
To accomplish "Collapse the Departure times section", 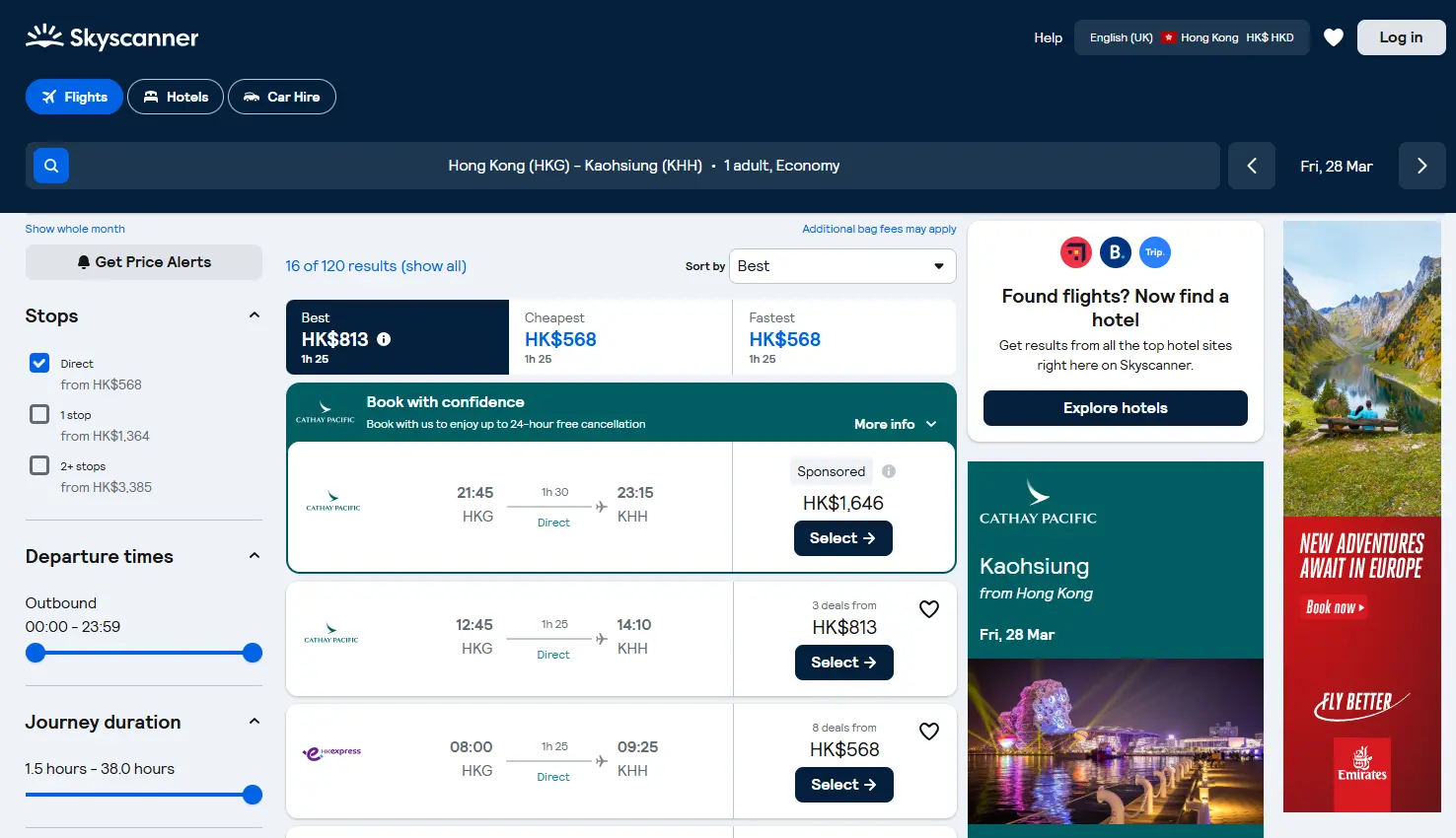I will coord(255,556).
